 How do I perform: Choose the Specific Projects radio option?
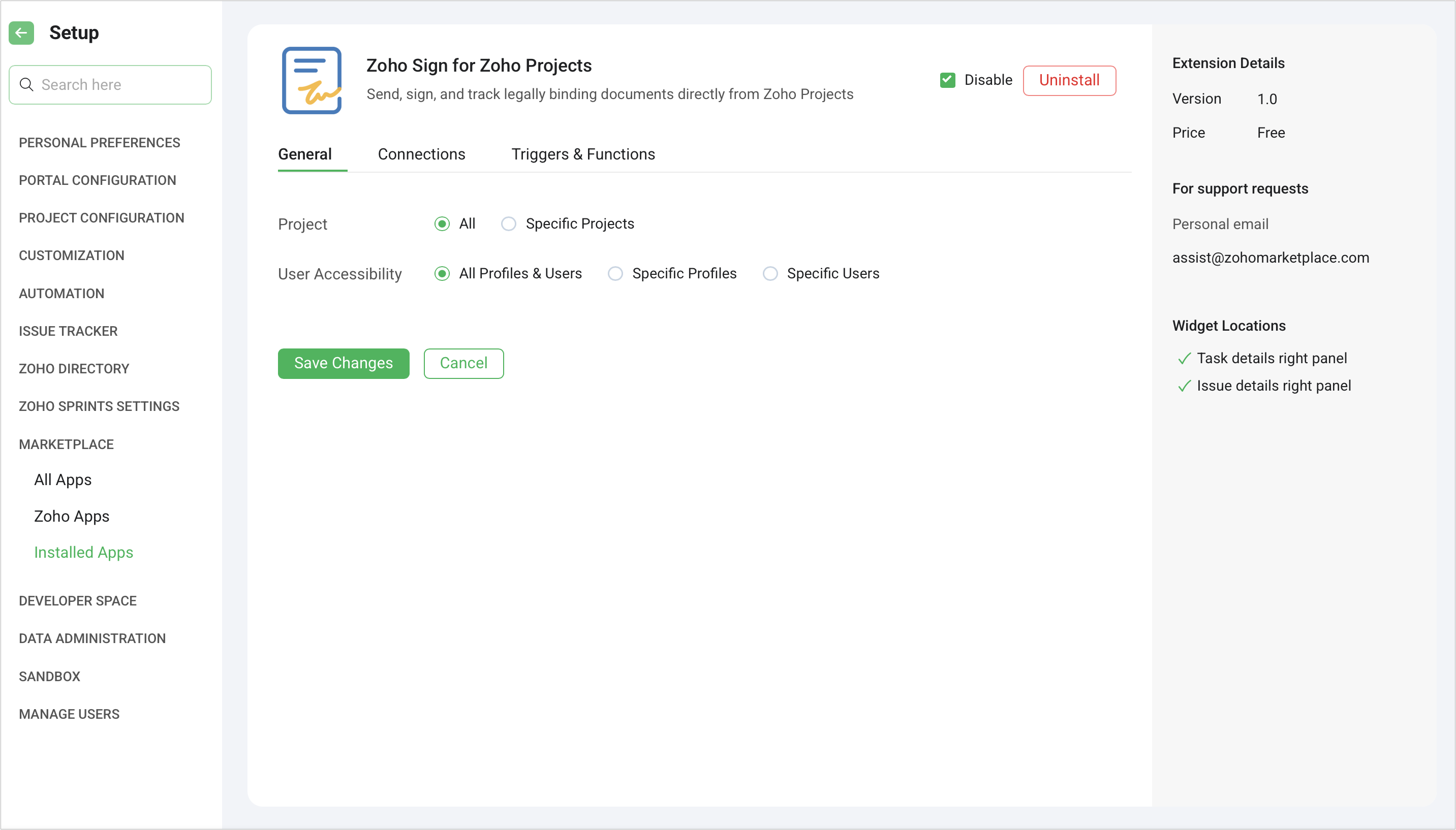point(508,224)
